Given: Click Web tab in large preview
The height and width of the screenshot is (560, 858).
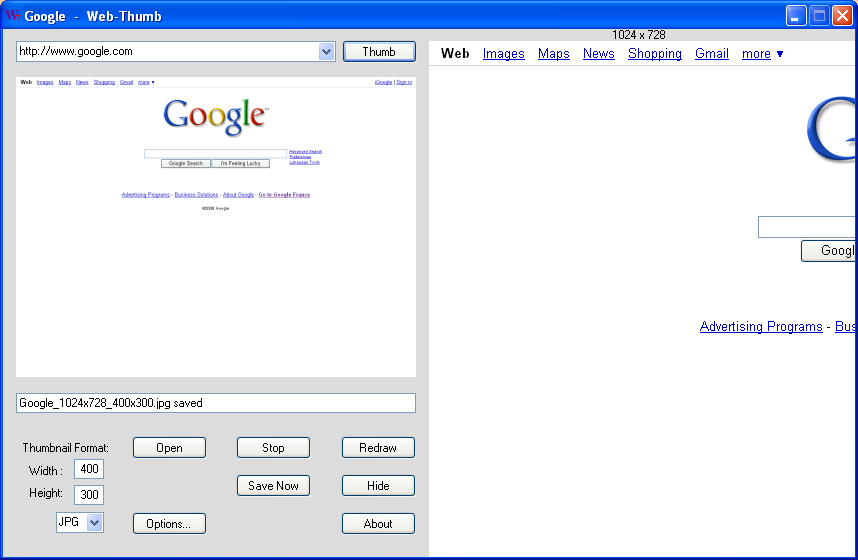Looking at the screenshot, I should [x=455, y=54].
